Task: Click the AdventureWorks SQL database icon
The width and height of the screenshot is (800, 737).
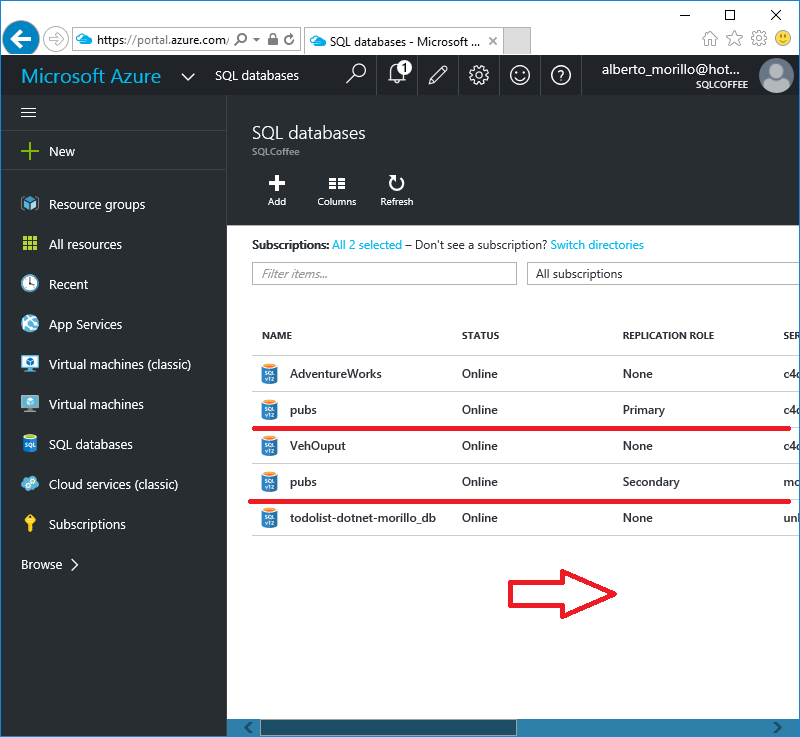Action: coord(269,374)
